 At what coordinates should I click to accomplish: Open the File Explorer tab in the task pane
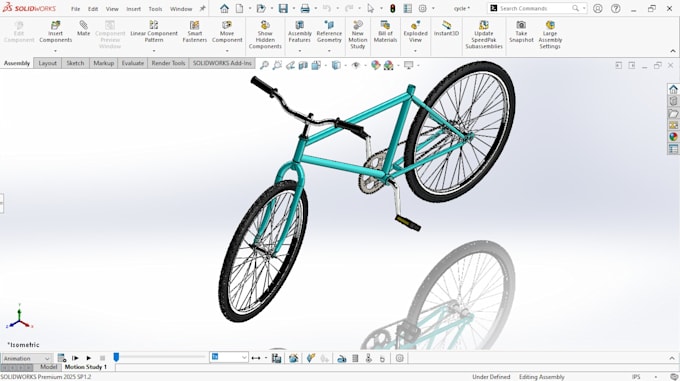tap(673, 113)
